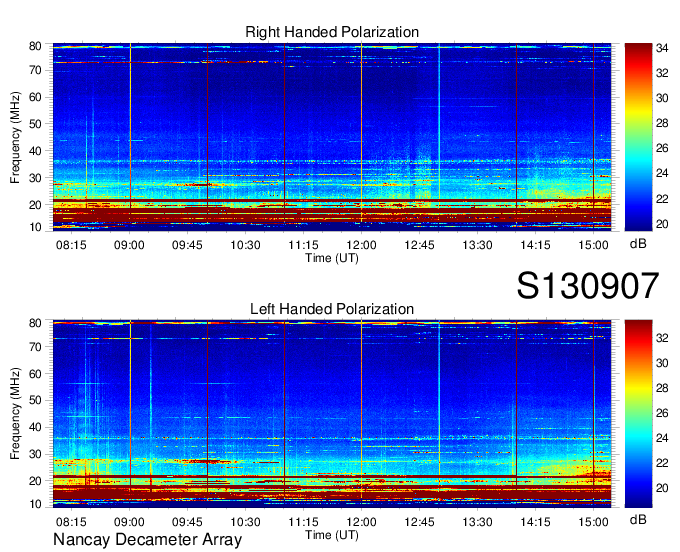680x552 pixels.
Task: Click the 50 MHz tick on bottom frequency axis
Action: coord(35,400)
